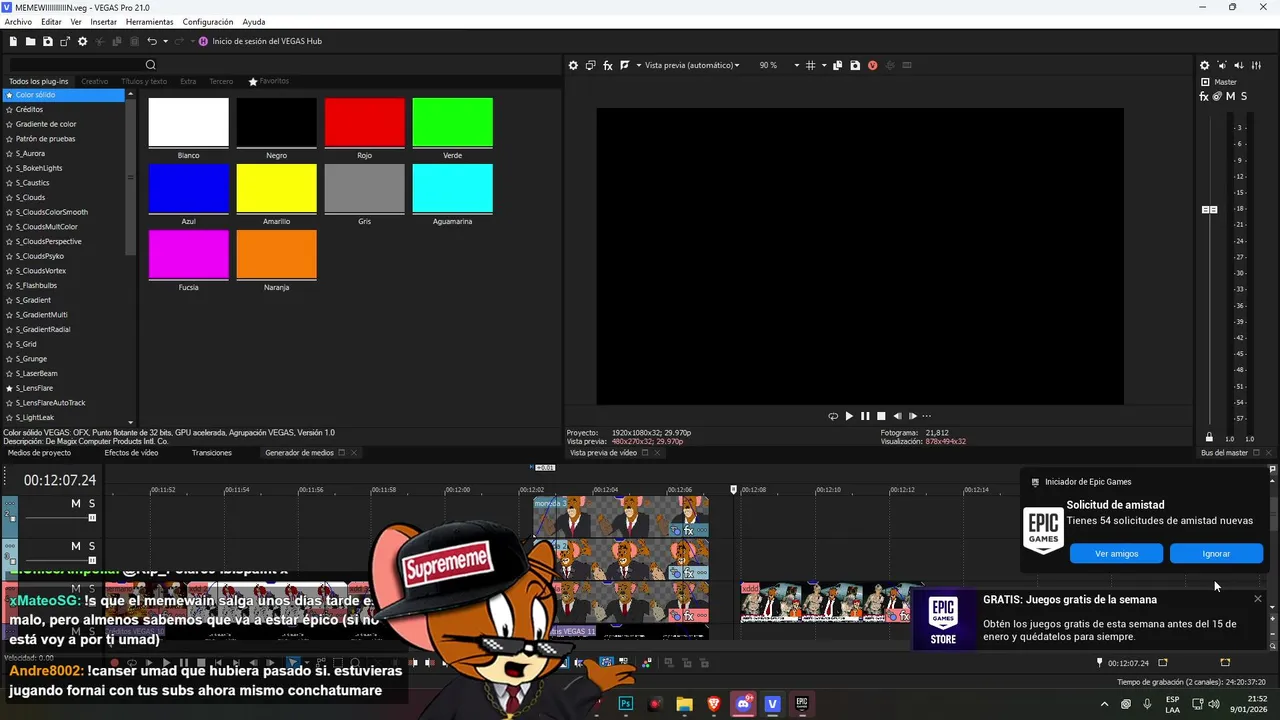Click the plug-in search magnifier icon

[151, 65]
